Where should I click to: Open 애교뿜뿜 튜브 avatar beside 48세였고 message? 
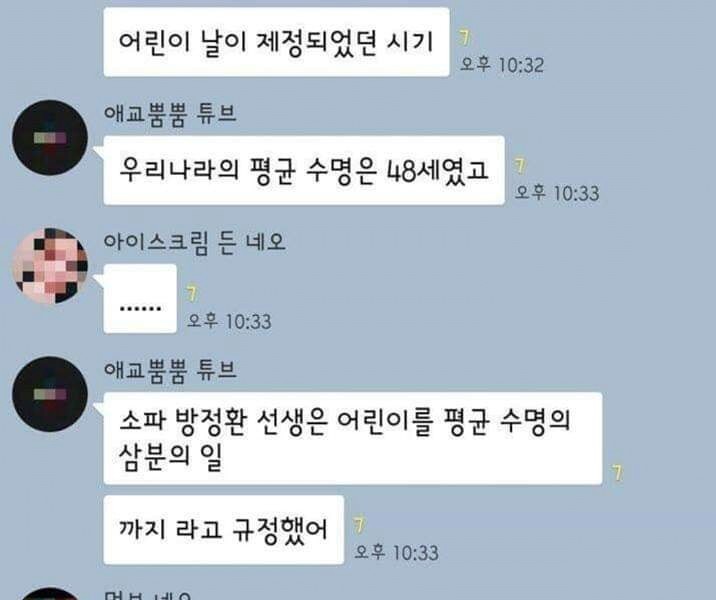(50, 137)
